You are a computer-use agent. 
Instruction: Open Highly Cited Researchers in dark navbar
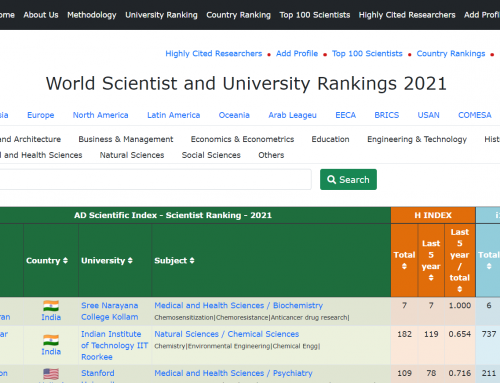tap(407, 15)
